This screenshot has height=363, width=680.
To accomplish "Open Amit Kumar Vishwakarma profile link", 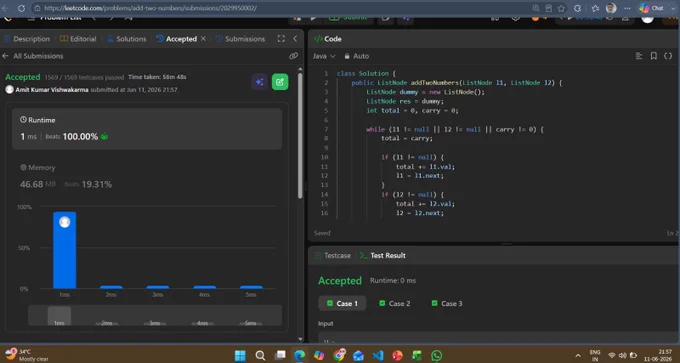I will pos(52,90).
